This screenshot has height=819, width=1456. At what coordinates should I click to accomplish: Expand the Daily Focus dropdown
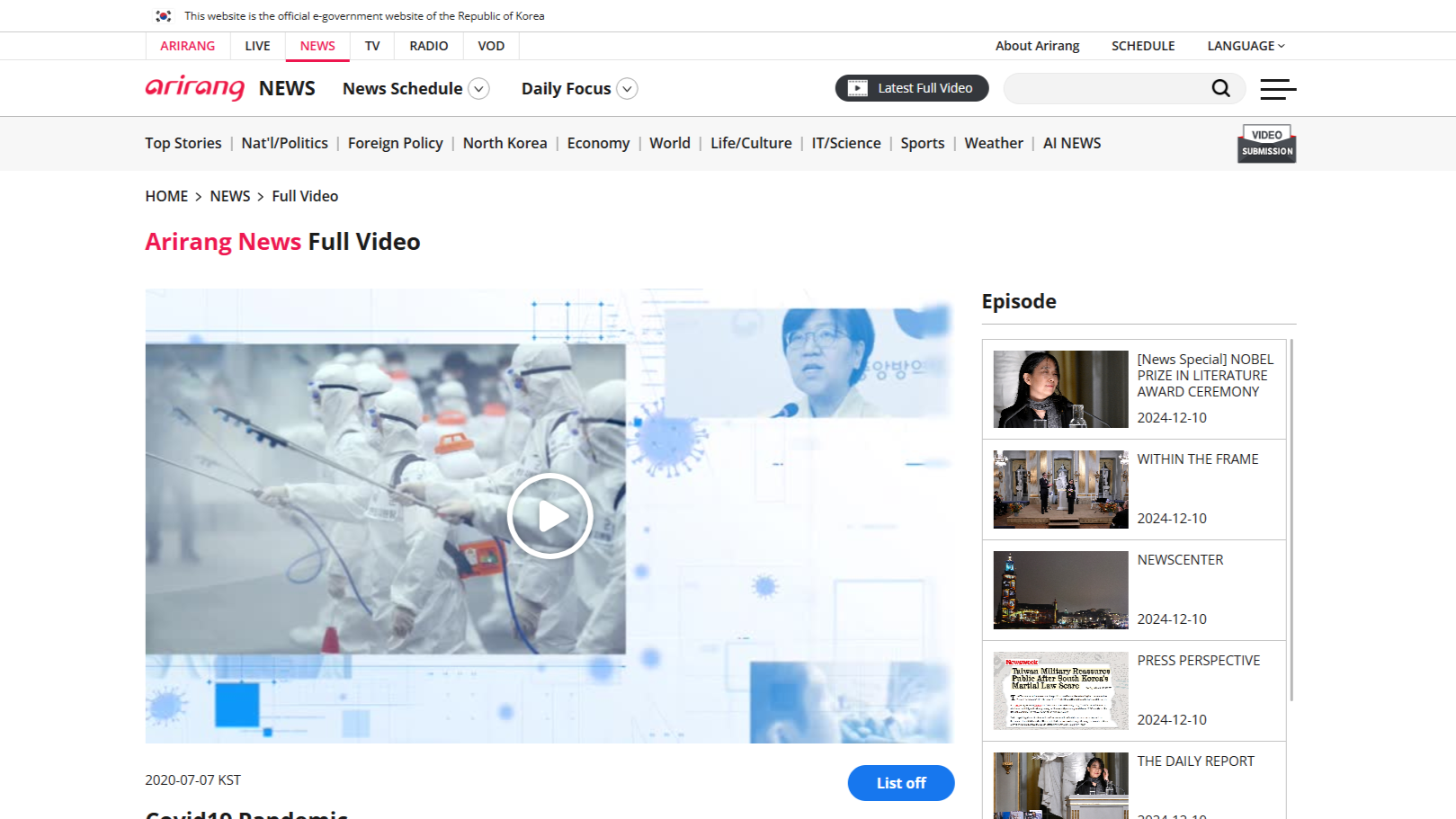tap(628, 89)
